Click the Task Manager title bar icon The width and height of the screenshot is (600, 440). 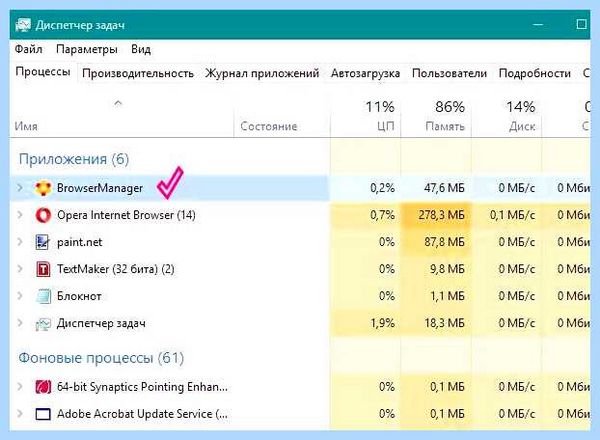tap(23, 25)
